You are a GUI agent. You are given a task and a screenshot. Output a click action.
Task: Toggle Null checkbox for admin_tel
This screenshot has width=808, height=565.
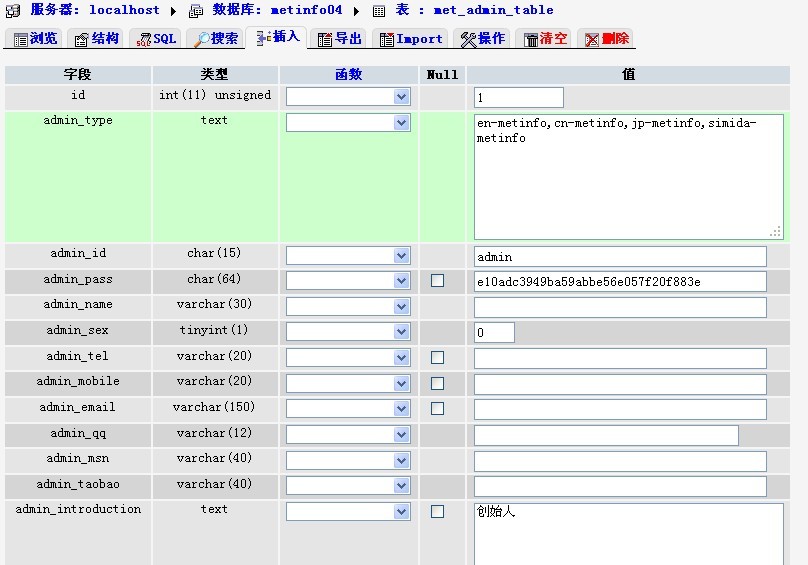click(x=437, y=357)
